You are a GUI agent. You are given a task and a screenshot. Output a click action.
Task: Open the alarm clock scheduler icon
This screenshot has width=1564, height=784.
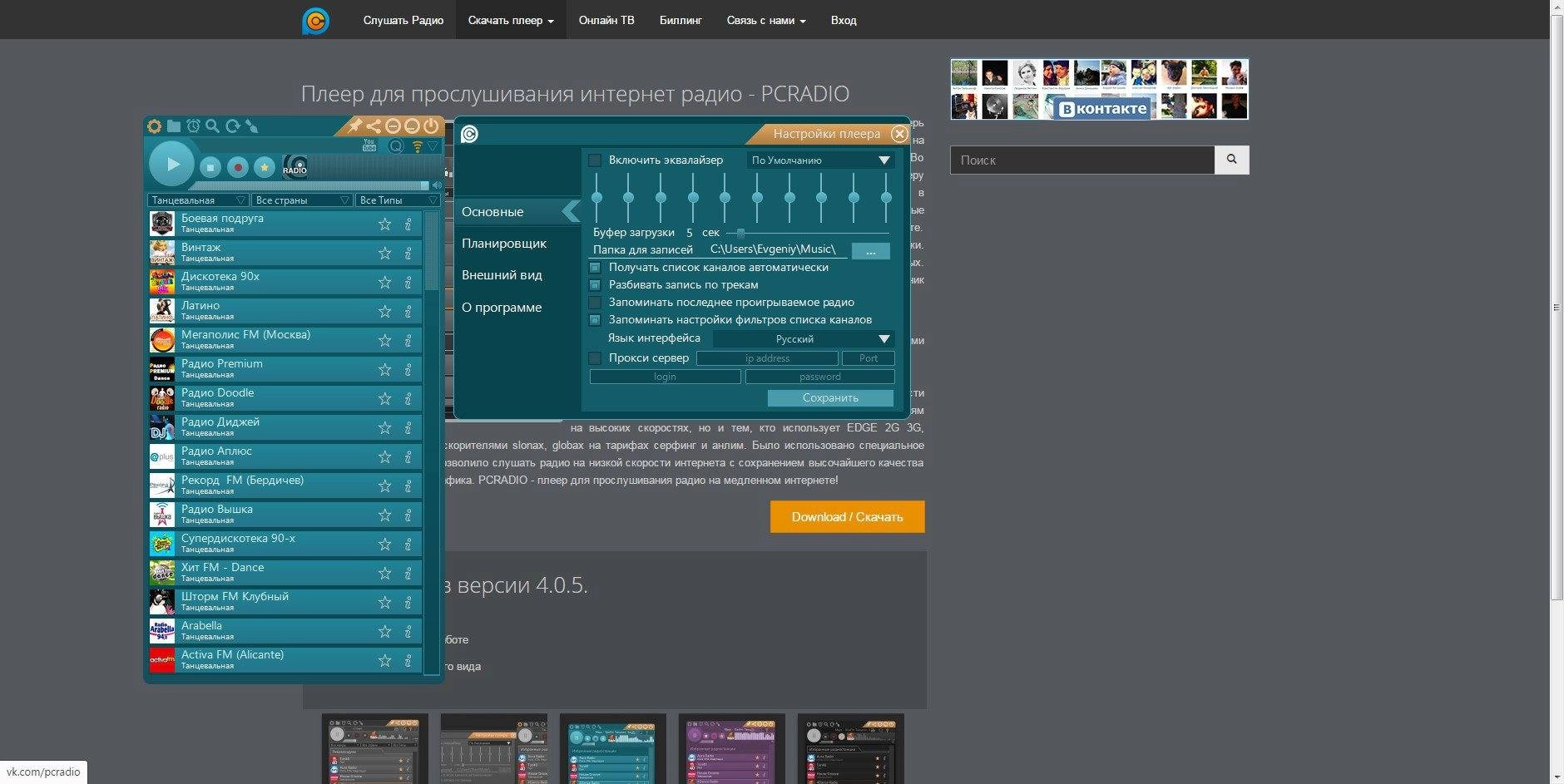(193, 126)
